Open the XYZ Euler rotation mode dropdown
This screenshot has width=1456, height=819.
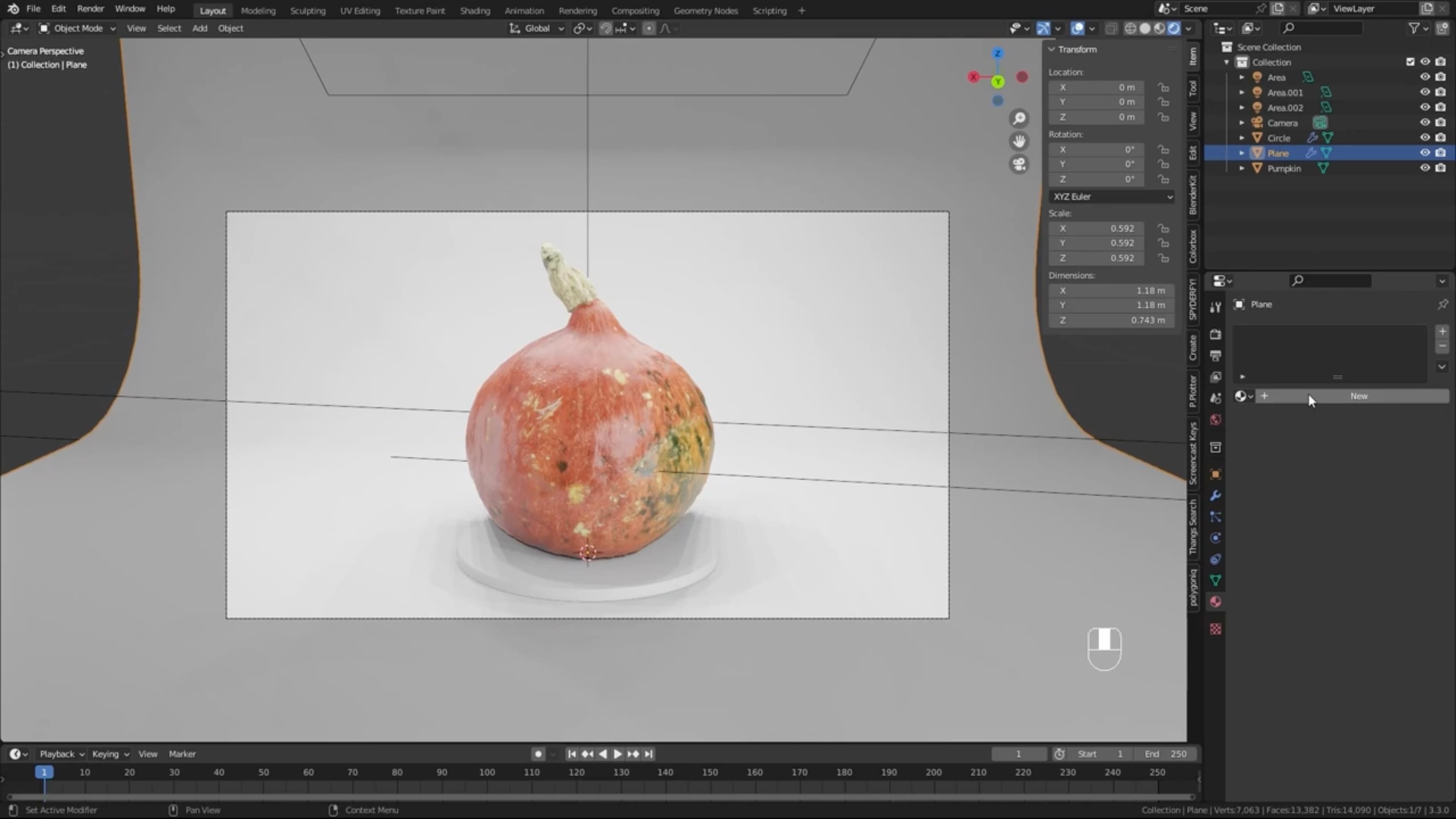1111,197
